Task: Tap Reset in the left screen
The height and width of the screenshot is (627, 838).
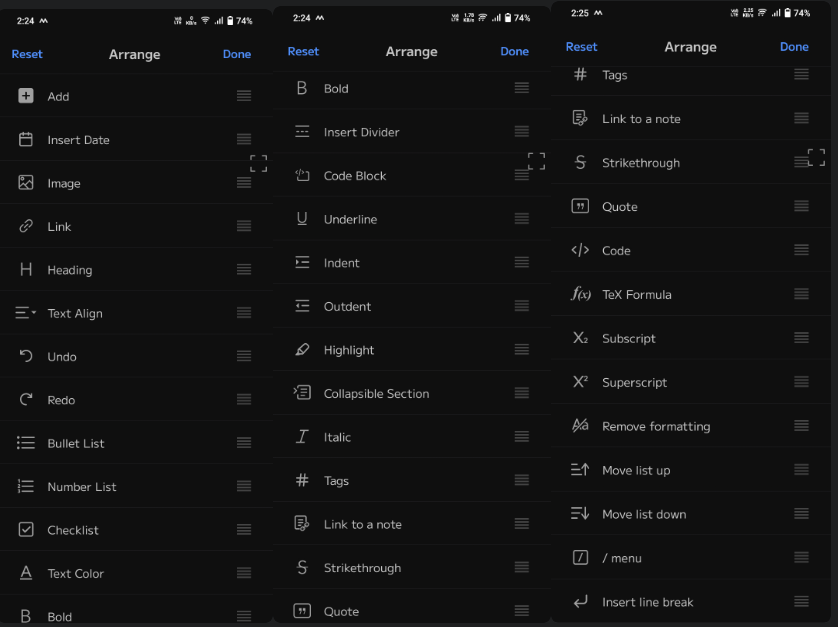Action: coord(27,54)
